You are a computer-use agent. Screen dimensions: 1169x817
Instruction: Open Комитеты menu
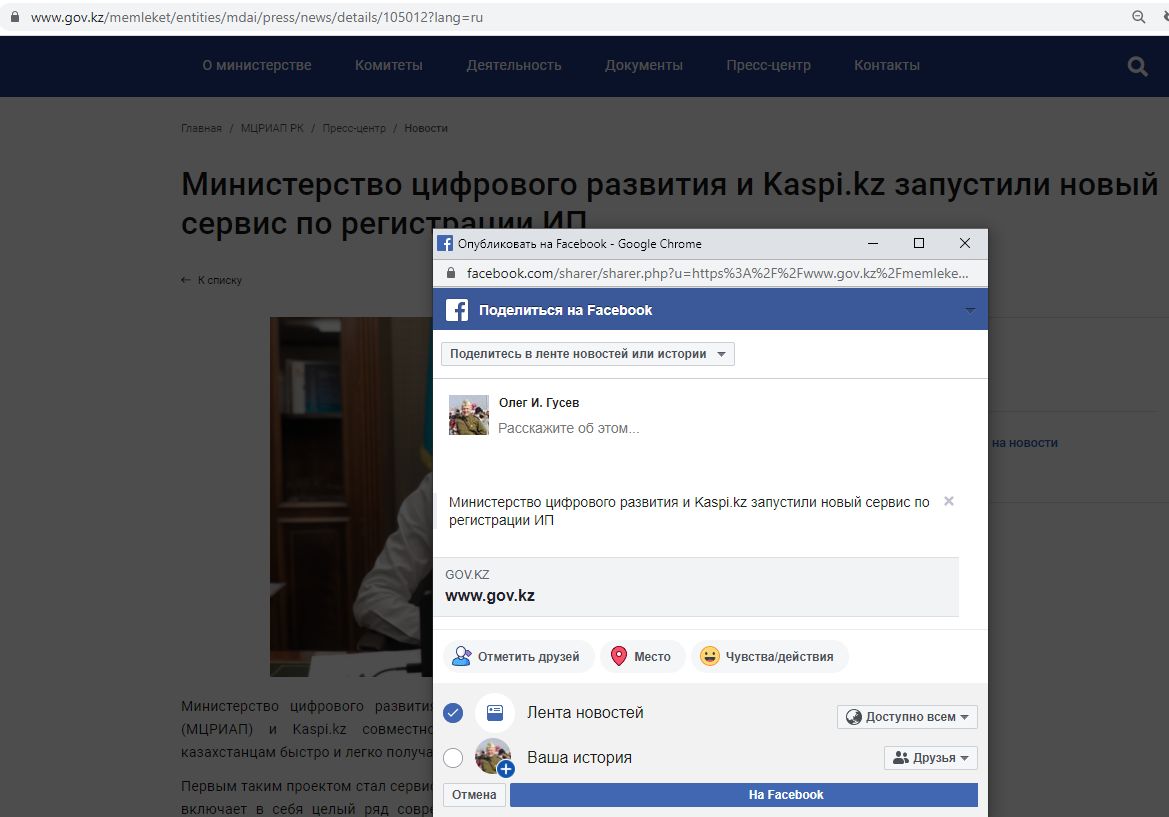tap(388, 66)
